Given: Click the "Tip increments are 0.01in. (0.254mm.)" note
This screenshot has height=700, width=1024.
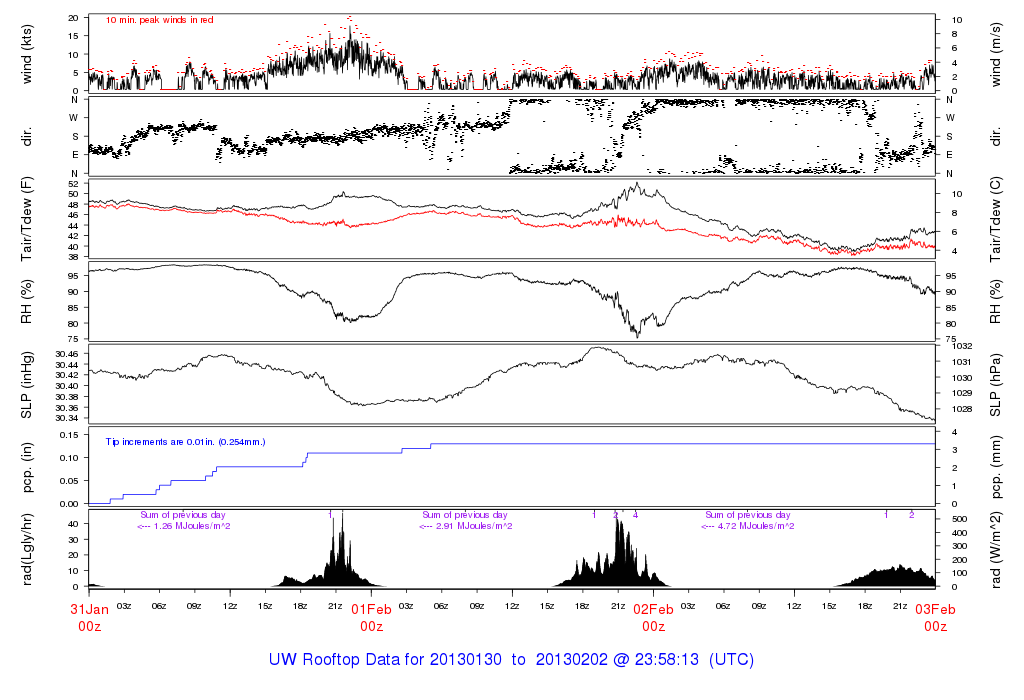Looking at the screenshot, I should pyautogui.click(x=185, y=442).
